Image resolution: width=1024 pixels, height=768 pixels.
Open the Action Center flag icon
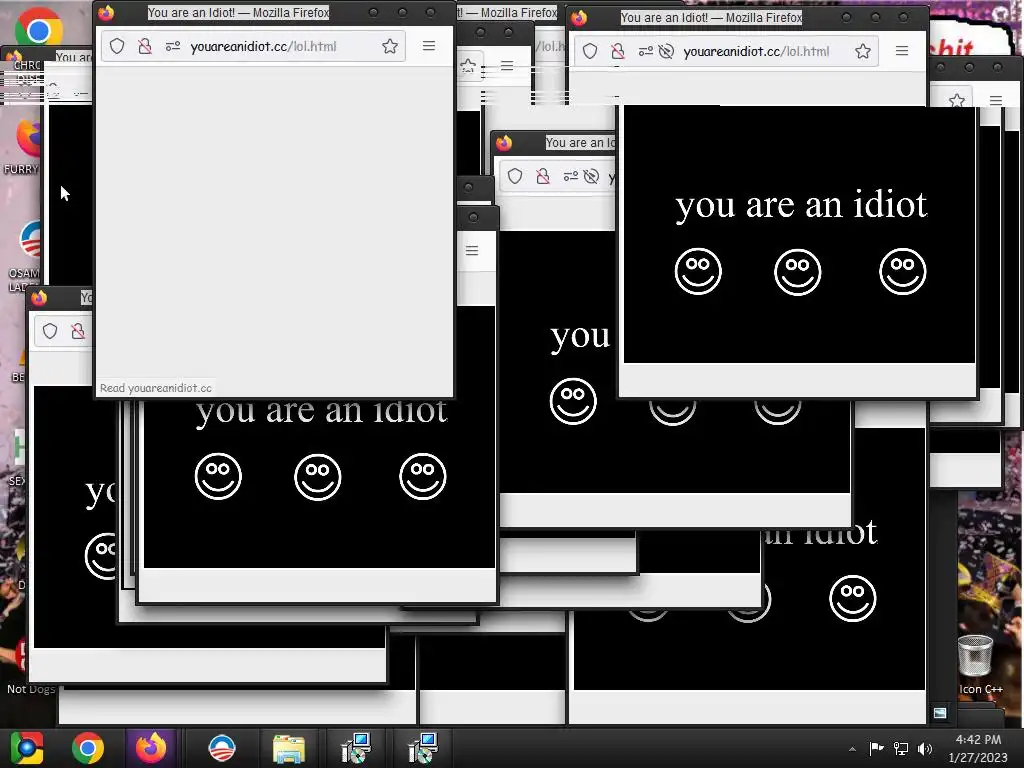(x=876, y=748)
